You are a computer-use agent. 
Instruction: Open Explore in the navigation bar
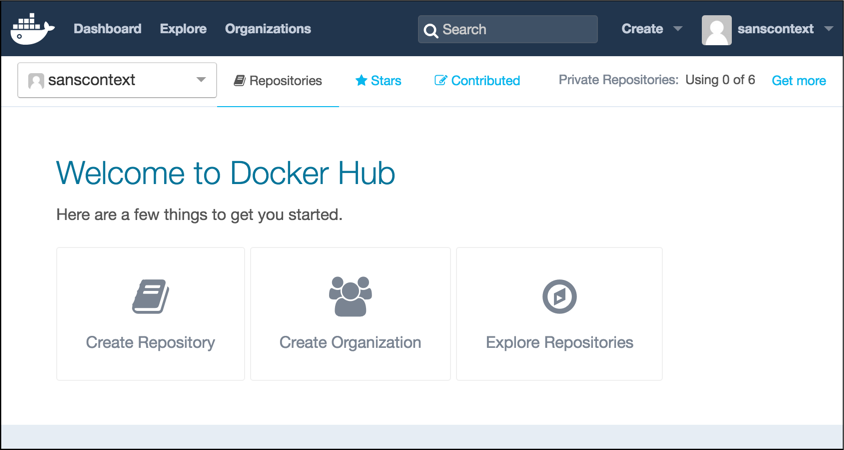pos(183,29)
